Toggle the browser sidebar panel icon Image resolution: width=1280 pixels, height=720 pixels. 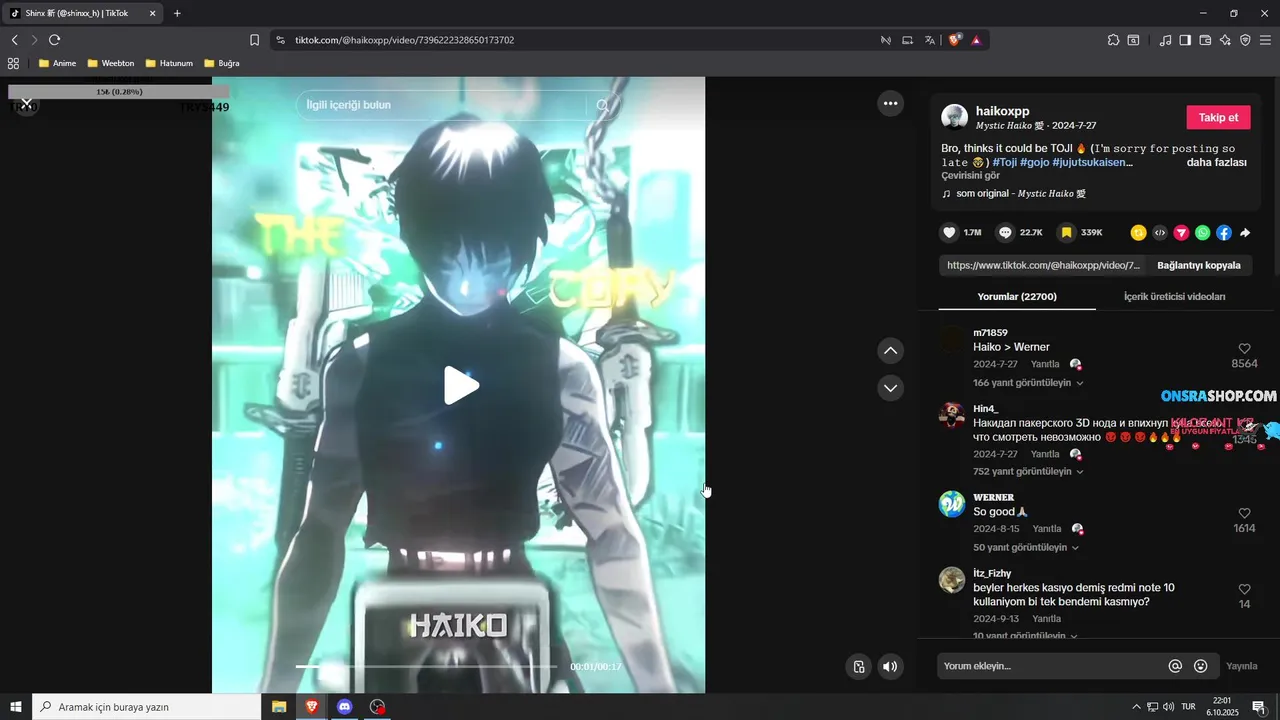(x=1185, y=40)
